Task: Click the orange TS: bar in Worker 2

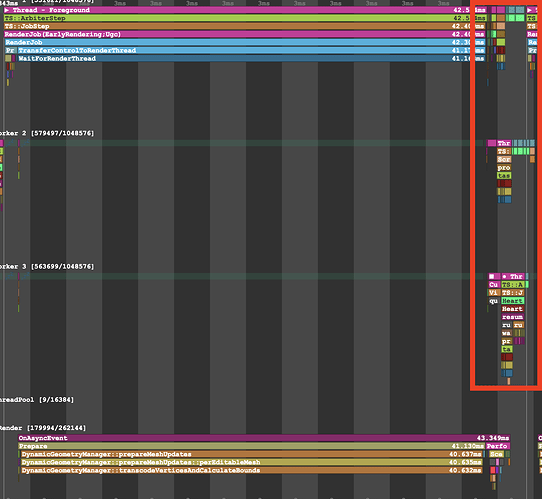Action: pos(504,151)
